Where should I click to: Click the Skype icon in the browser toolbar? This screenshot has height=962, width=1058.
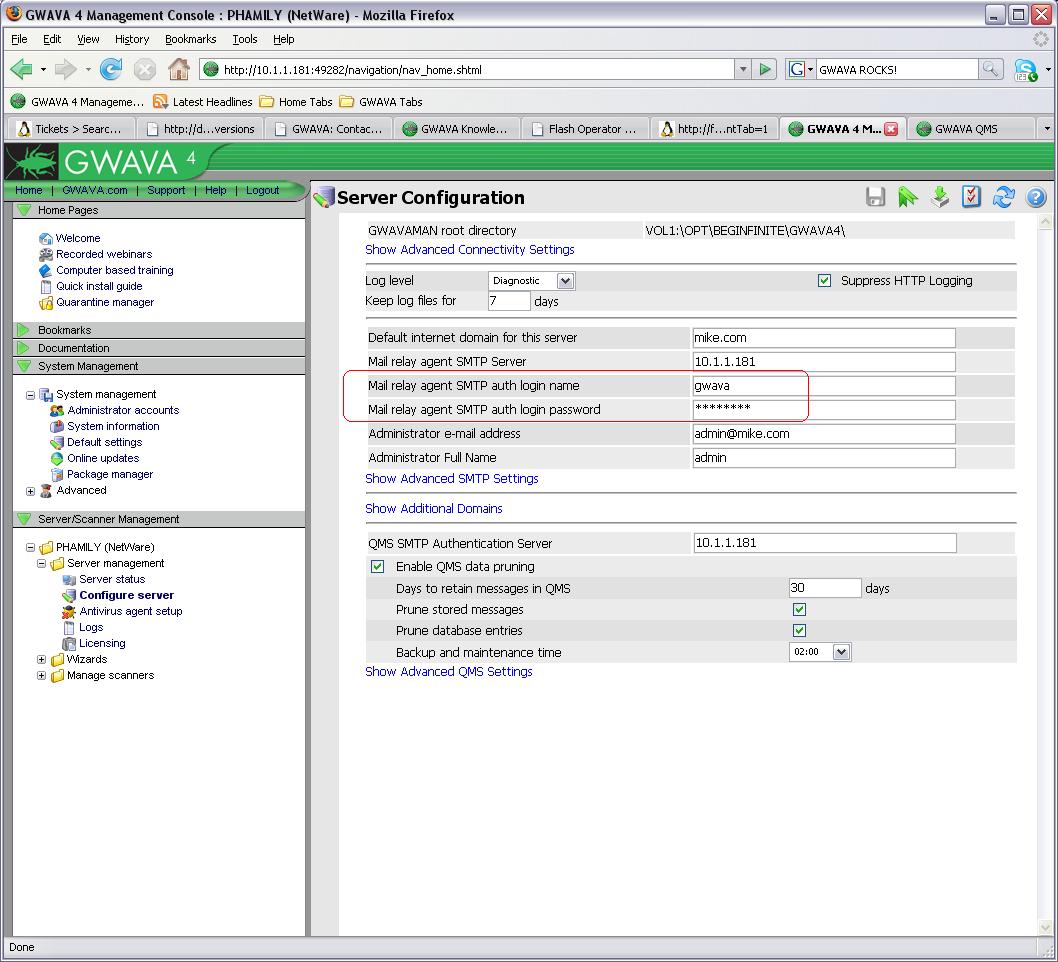[x=1026, y=69]
